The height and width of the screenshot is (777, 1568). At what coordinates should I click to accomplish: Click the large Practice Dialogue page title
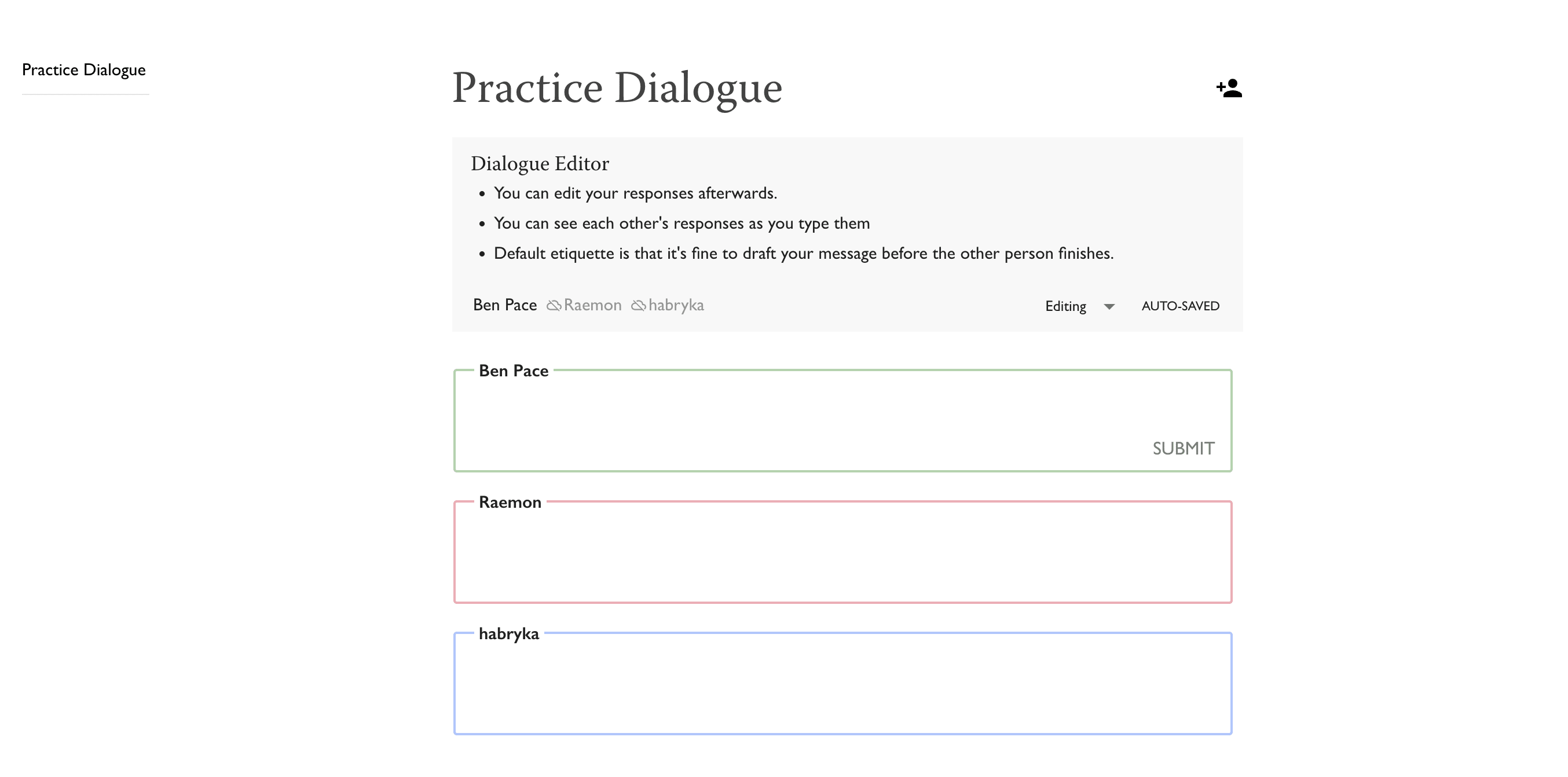pyautogui.click(x=616, y=88)
